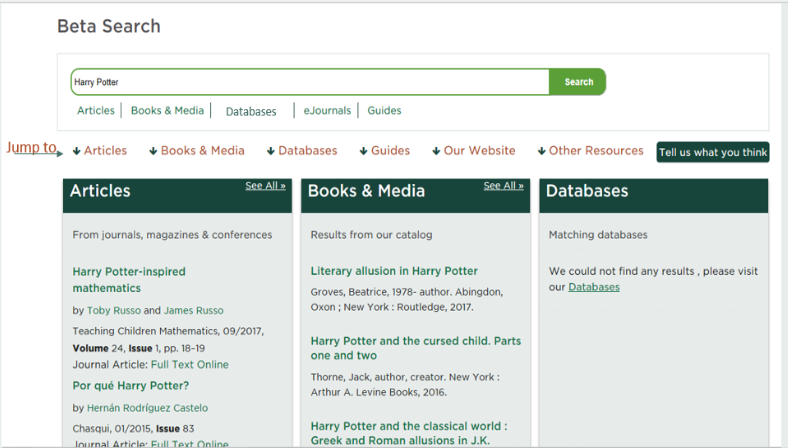Open Full Text Online for Teaching Children Mathematics
Screen dimensions: 788x448
[x=190, y=365]
